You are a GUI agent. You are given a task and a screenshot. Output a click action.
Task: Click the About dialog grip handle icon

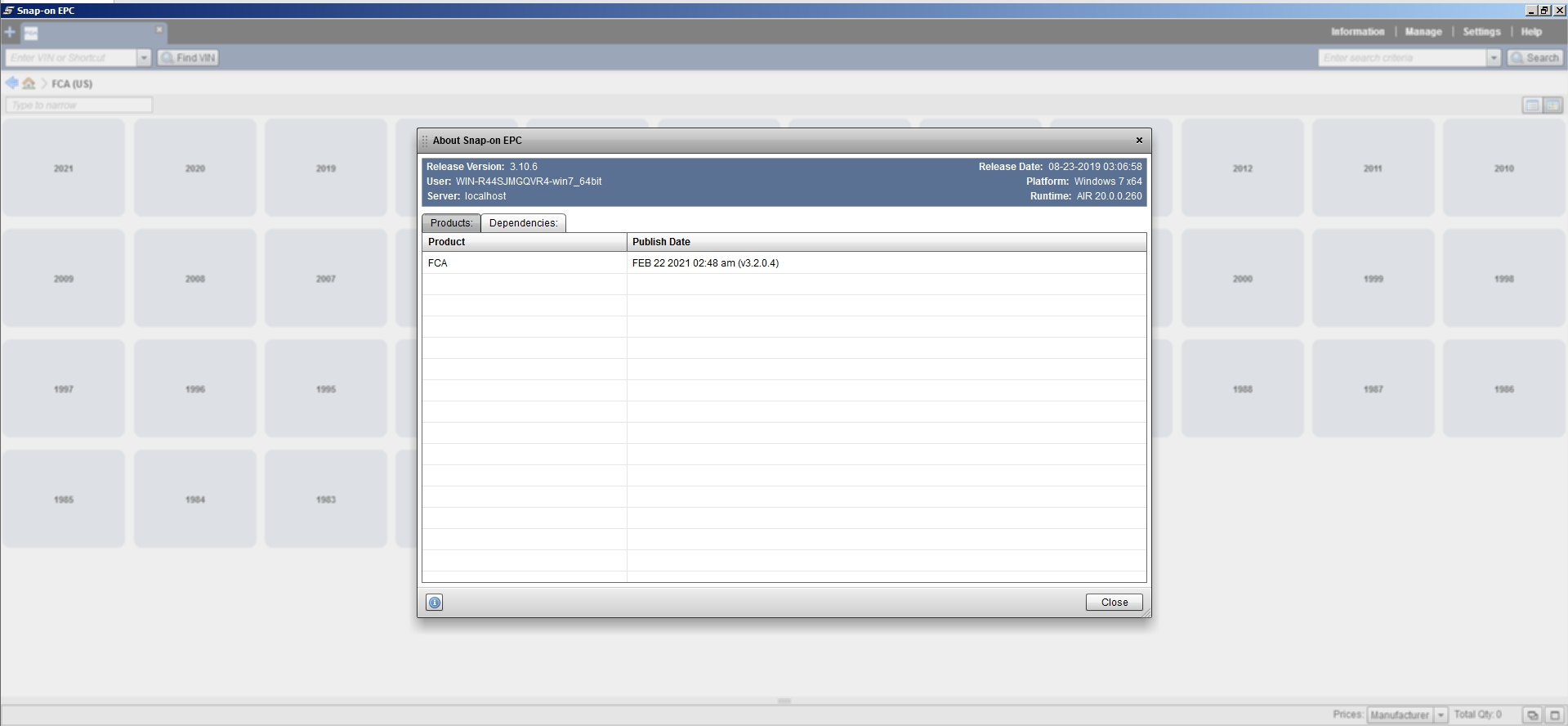click(x=424, y=141)
